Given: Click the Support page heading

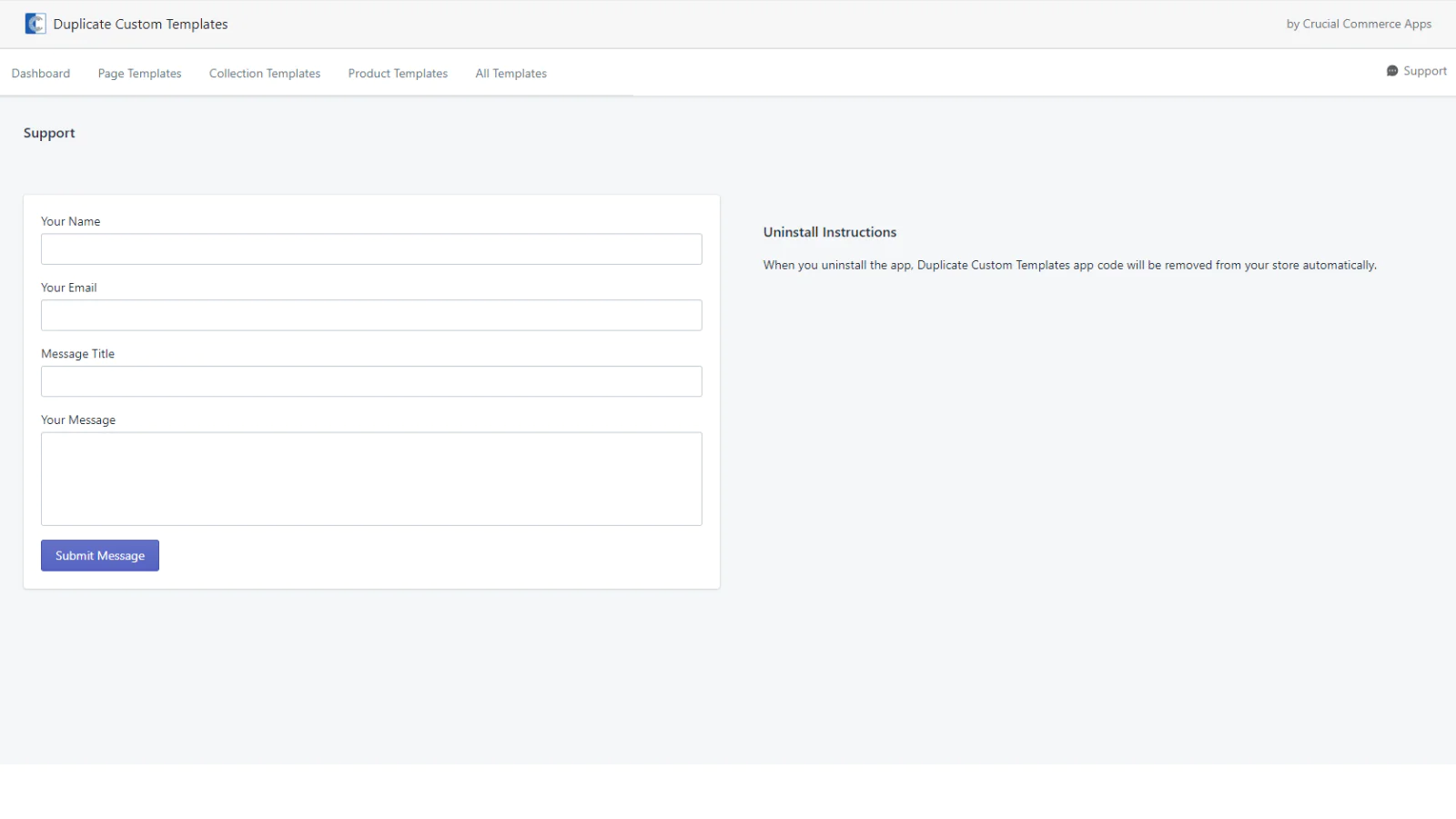Looking at the screenshot, I should click(49, 133).
